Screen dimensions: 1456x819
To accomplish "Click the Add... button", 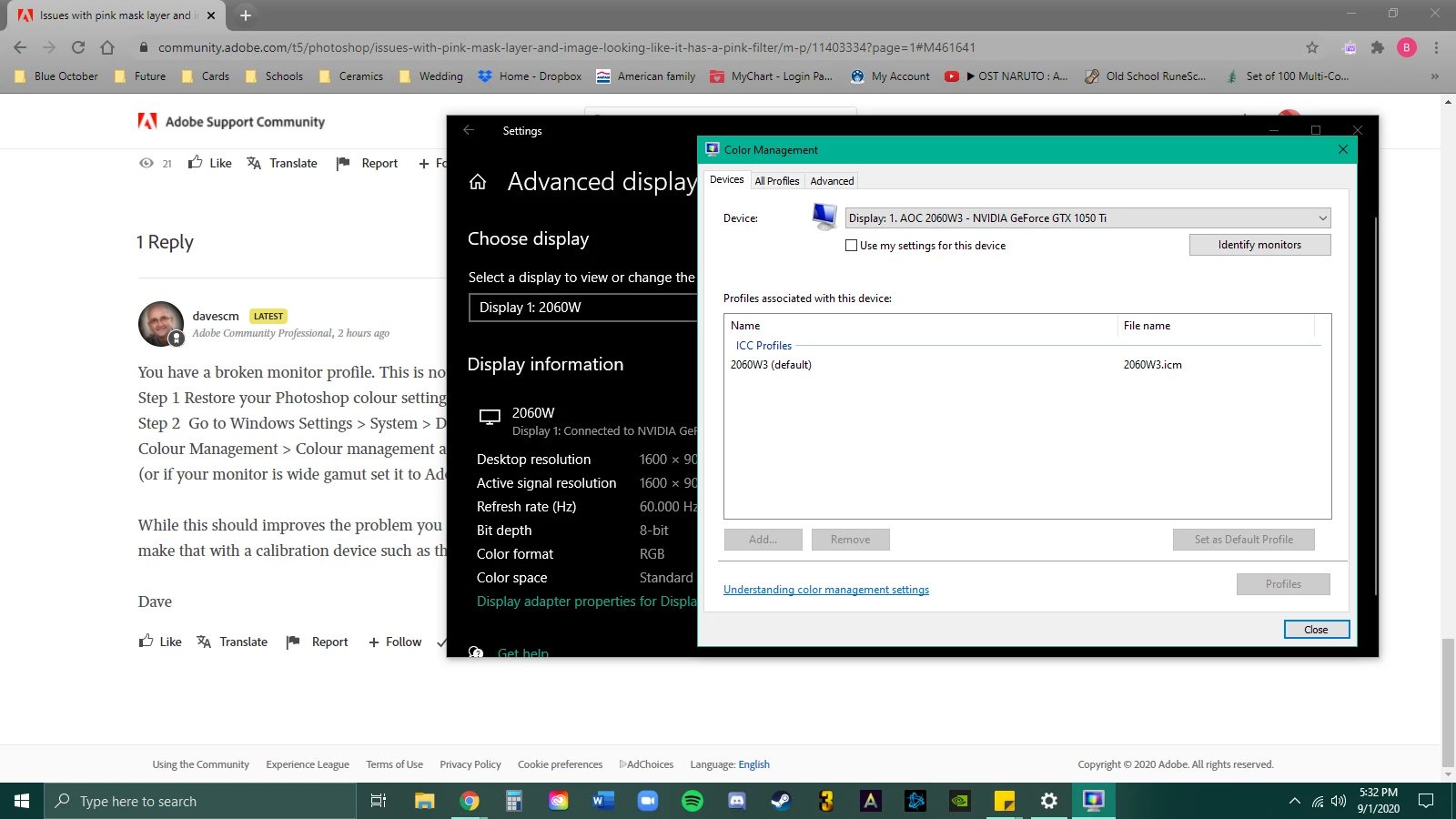I will [x=763, y=540].
